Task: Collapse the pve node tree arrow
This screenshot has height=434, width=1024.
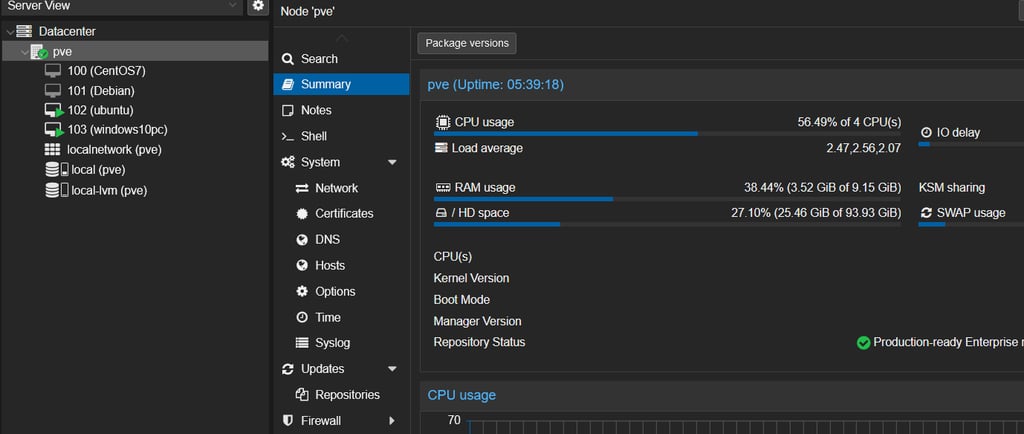Action: [24, 52]
